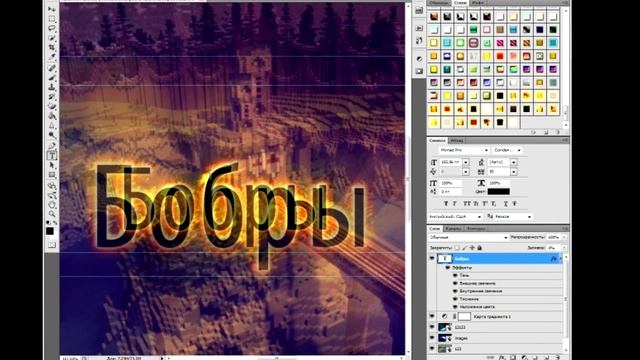640x360 pixels.
Task: Select the Карта градиента 1 mask thumbnail
Action: tap(464, 316)
